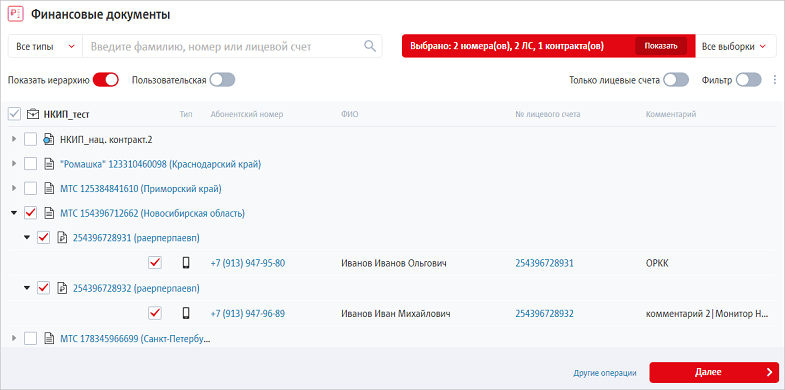The height and width of the screenshot is (390, 785).
Task: Click phone icon in +7 (913) 947-95-80 row
Action: 186,263
